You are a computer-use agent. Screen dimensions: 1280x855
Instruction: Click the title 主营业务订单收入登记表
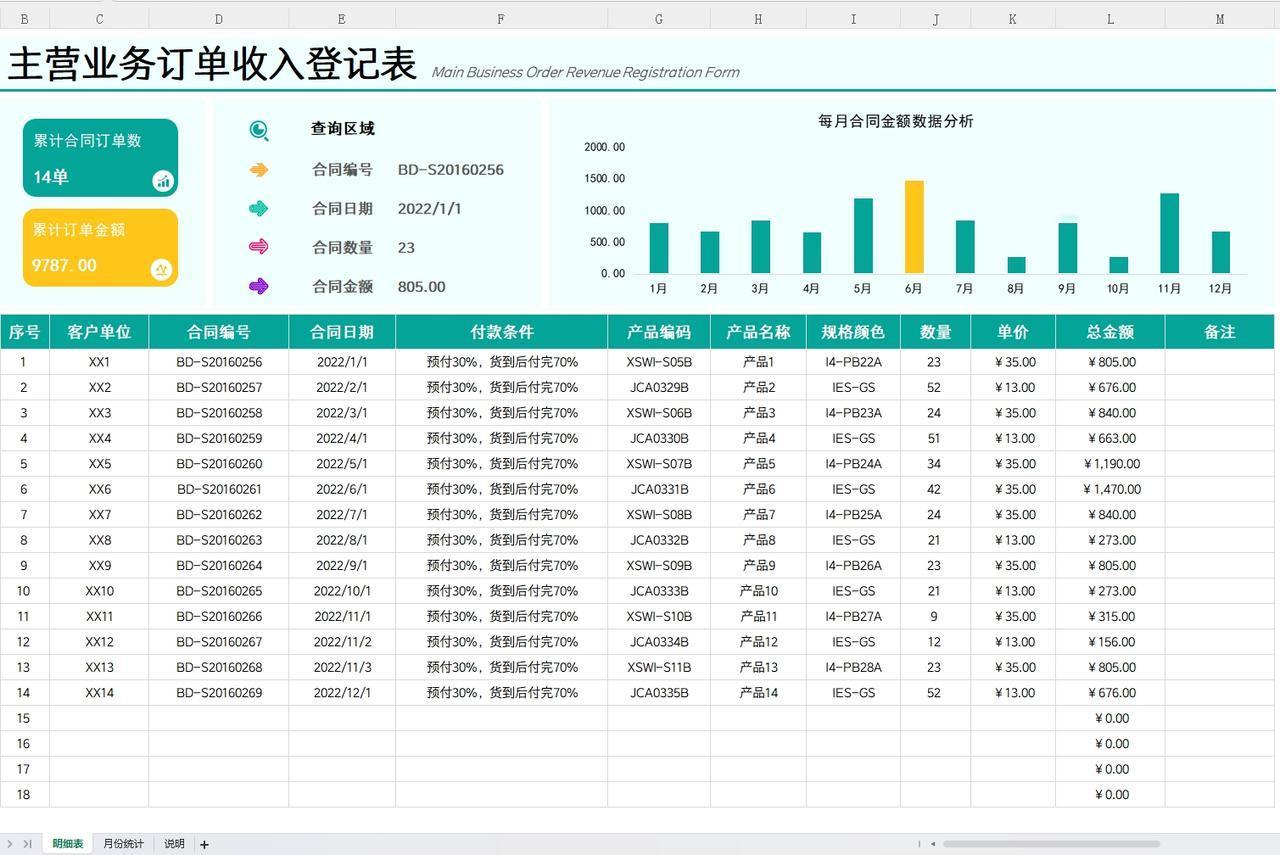point(212,63)
